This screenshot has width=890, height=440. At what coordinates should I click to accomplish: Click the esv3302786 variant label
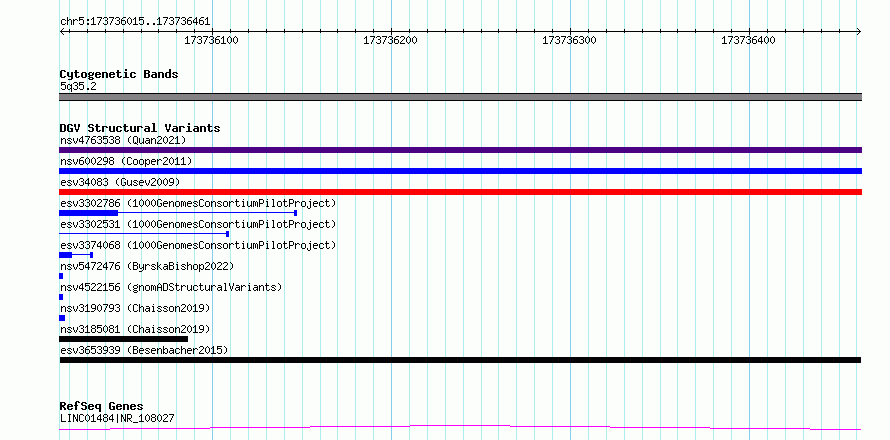click(198, 203)
